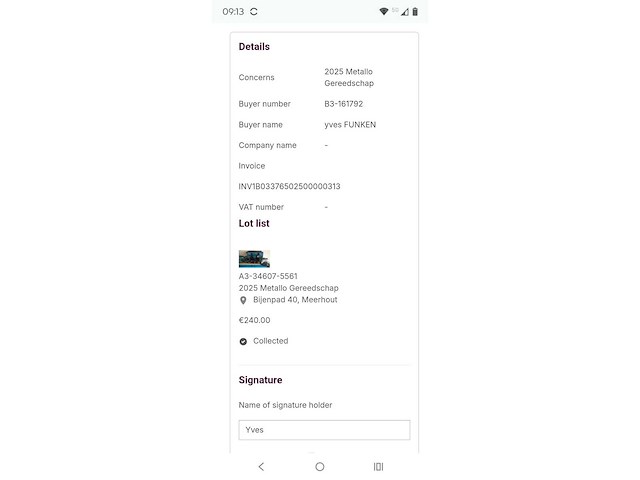The height and width of the screenshot is (480, 640).
Task: Tap the mobile signal strength icon
Action: point(404,12)
